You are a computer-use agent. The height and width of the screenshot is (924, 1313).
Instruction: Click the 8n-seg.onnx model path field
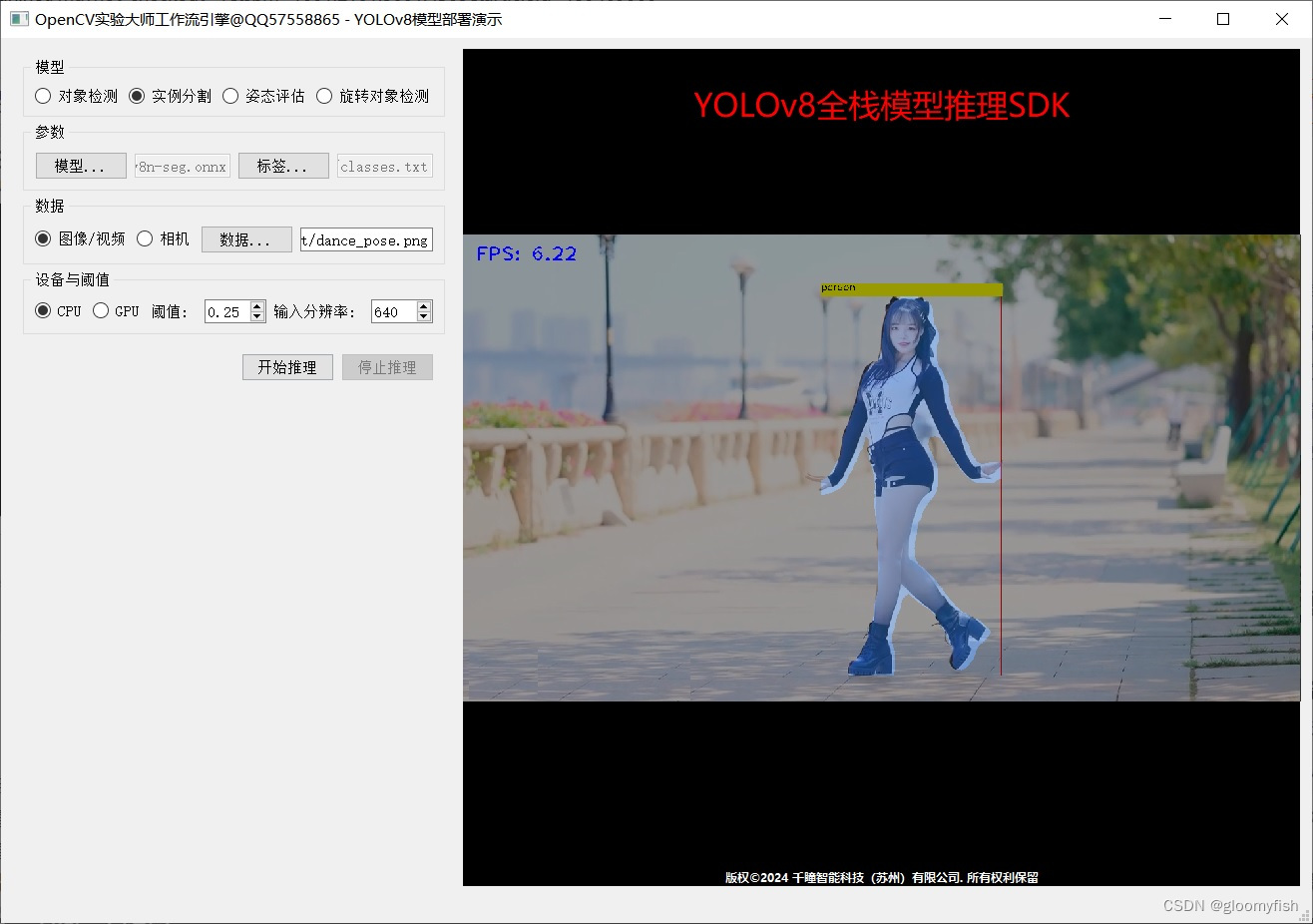pyautogui.click(x=181, y=166)
